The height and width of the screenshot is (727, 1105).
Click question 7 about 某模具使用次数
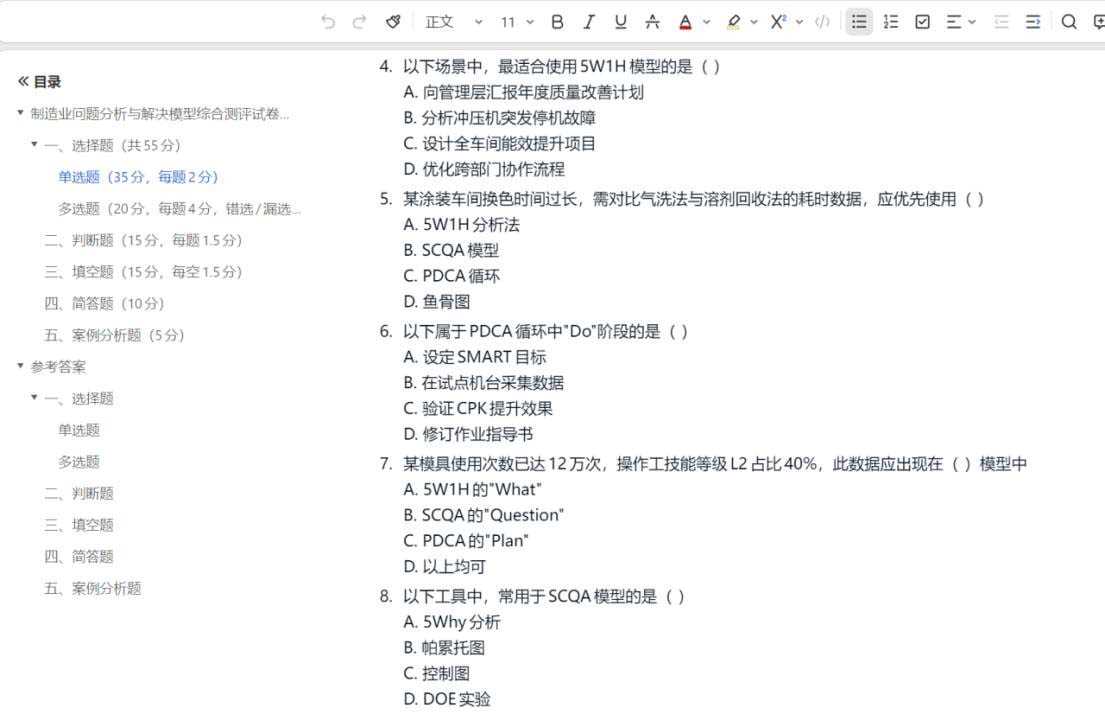[715, 464]
